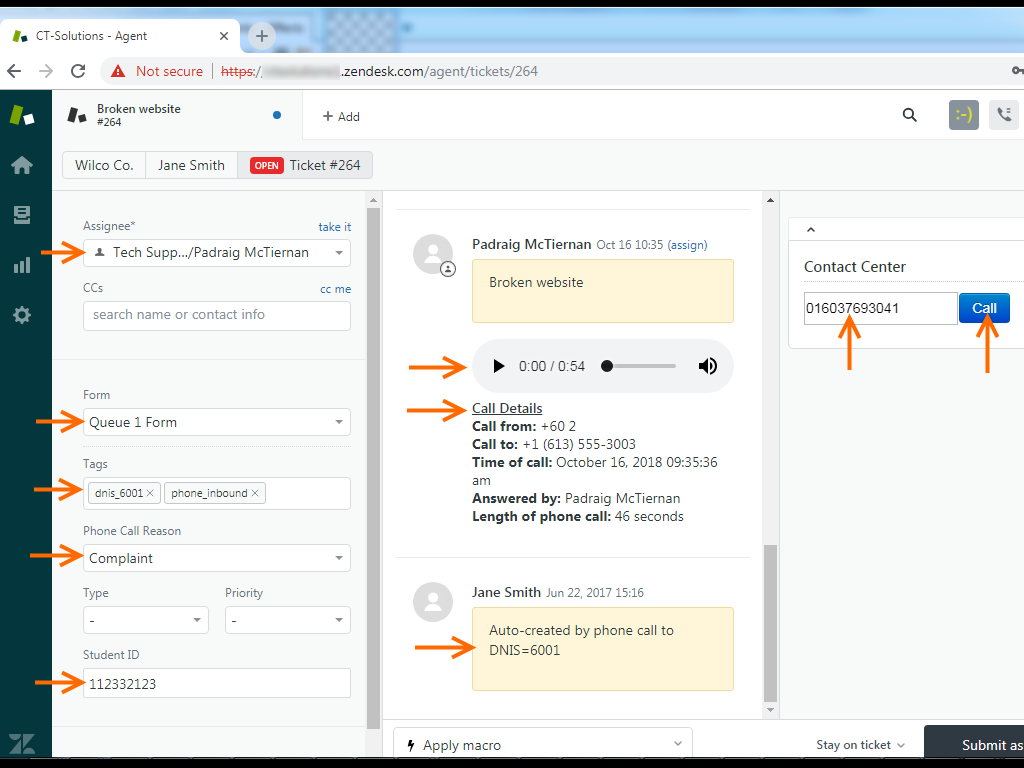Open the Assignee dropdown

pos(217,253)
